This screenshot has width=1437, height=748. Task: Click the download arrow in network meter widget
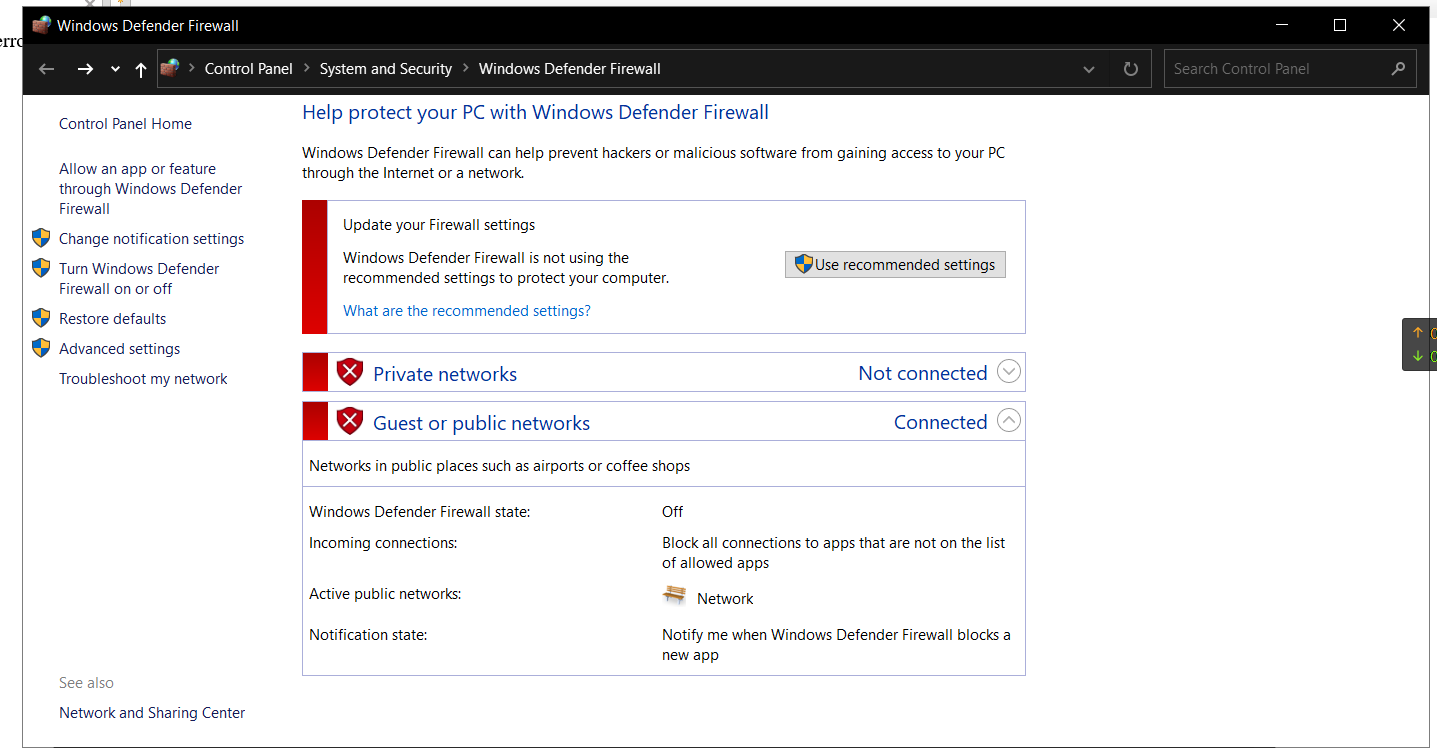click(x=1417, y=356)
